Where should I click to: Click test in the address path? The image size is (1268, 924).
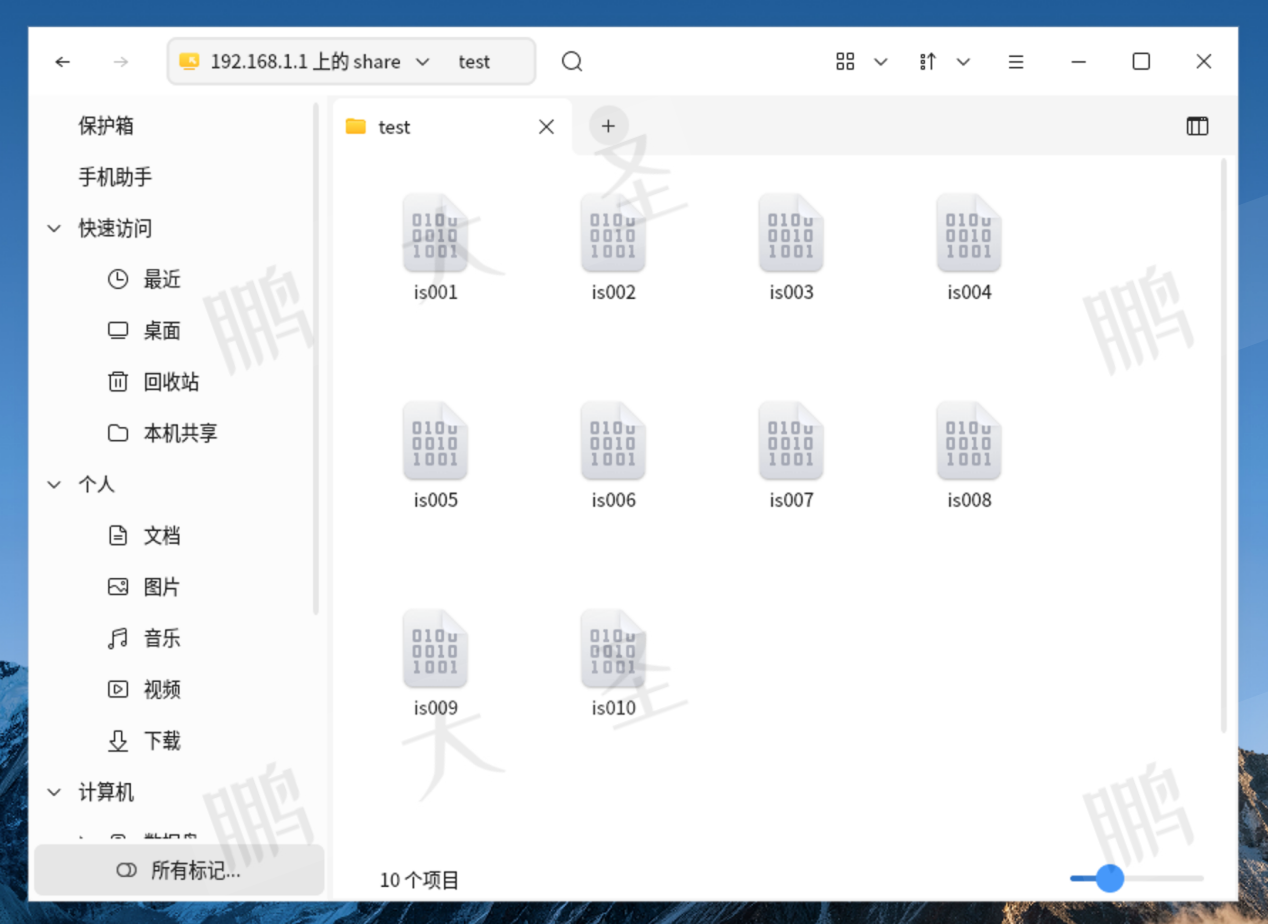474,62
